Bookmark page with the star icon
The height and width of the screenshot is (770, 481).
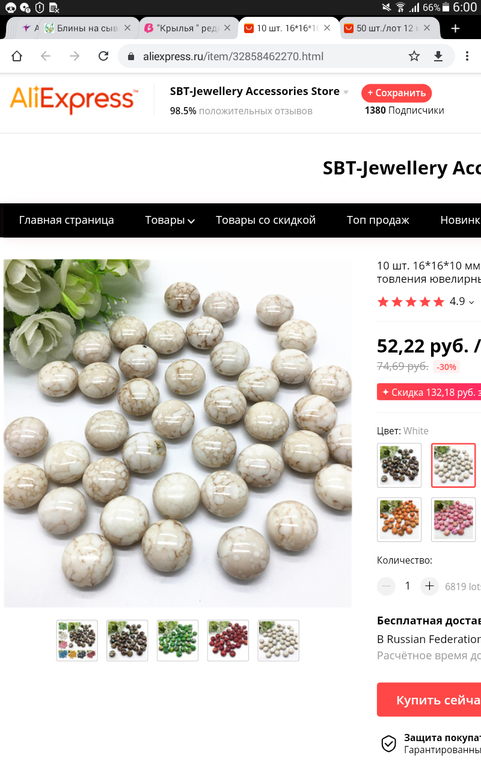[414, 56]
